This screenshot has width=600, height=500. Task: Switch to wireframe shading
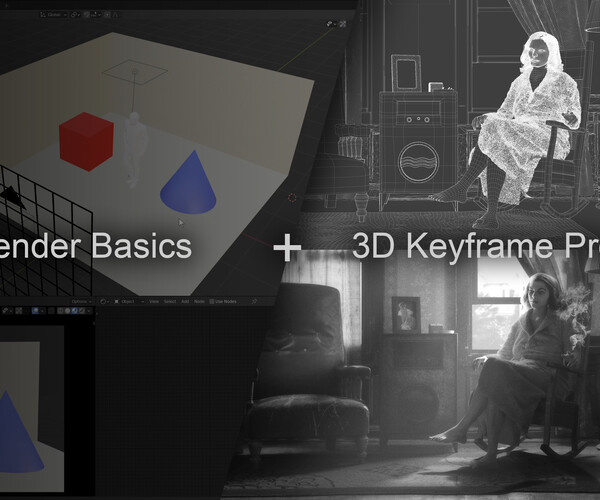[60, 311]
